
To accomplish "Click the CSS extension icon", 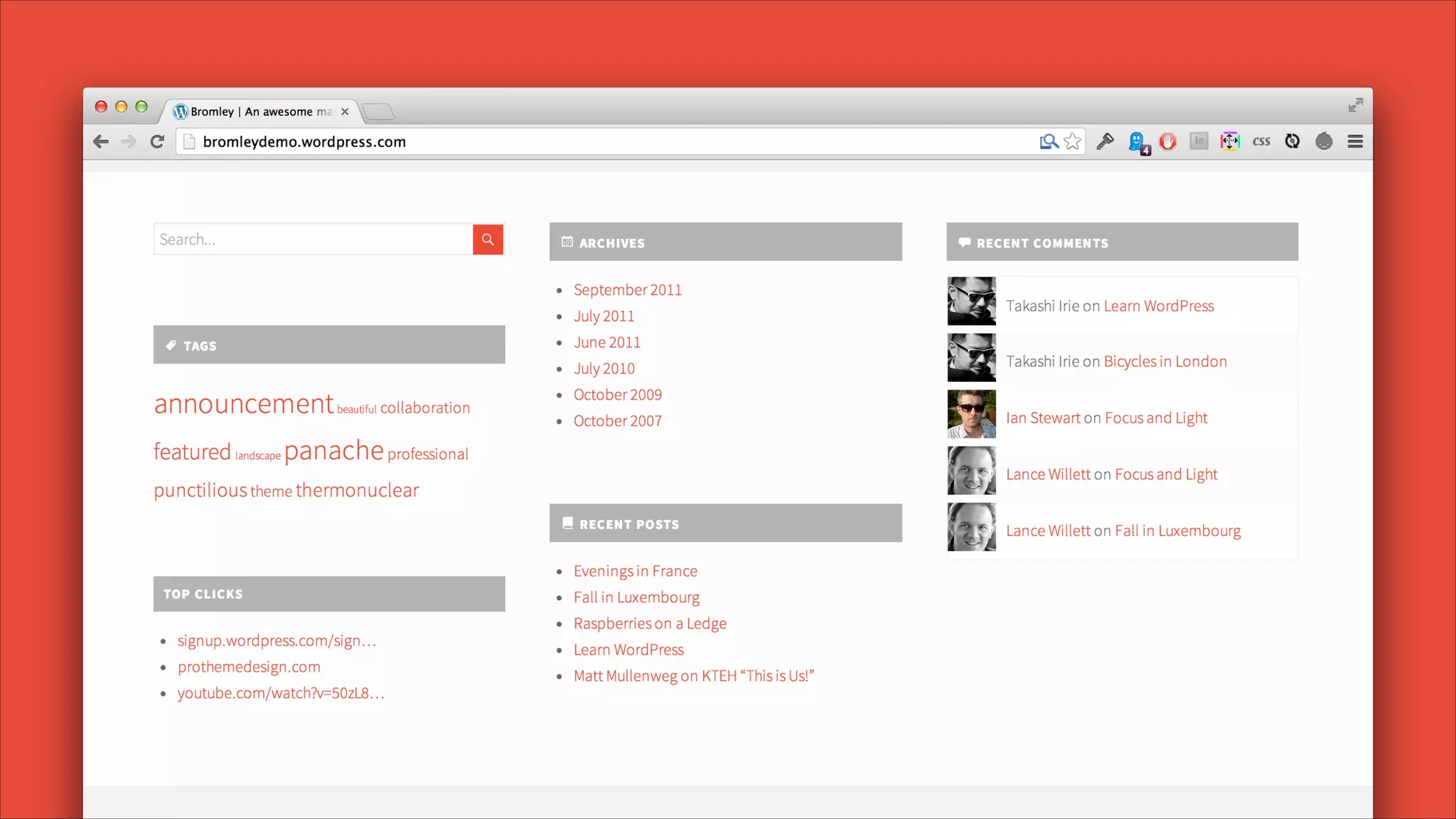I will 1261,141.
